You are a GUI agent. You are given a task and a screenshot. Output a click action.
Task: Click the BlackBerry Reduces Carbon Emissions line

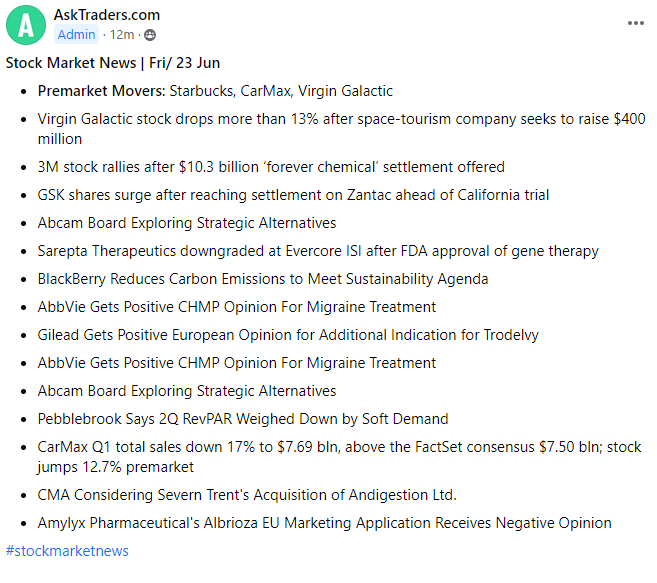click(263, 279)
